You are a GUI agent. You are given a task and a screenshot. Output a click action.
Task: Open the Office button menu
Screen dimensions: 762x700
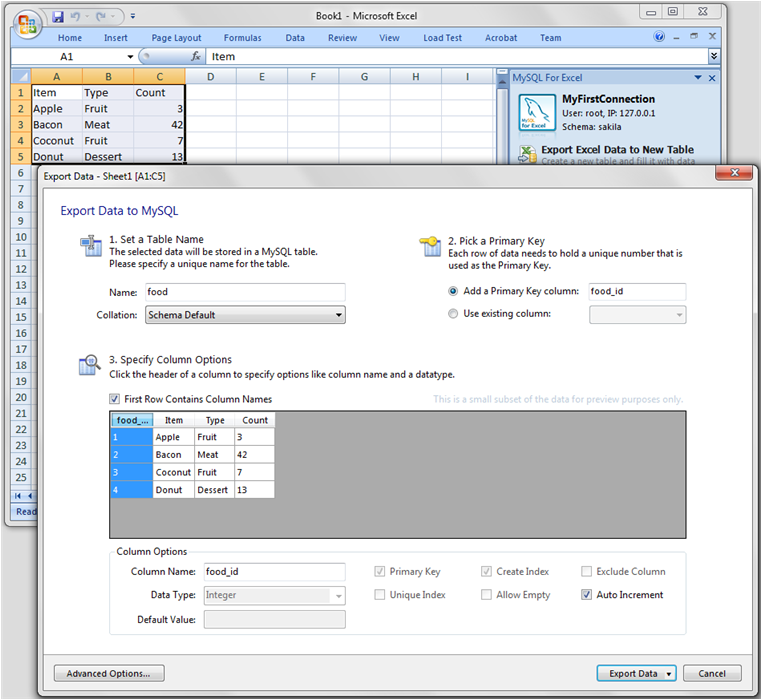pos(27,24)
